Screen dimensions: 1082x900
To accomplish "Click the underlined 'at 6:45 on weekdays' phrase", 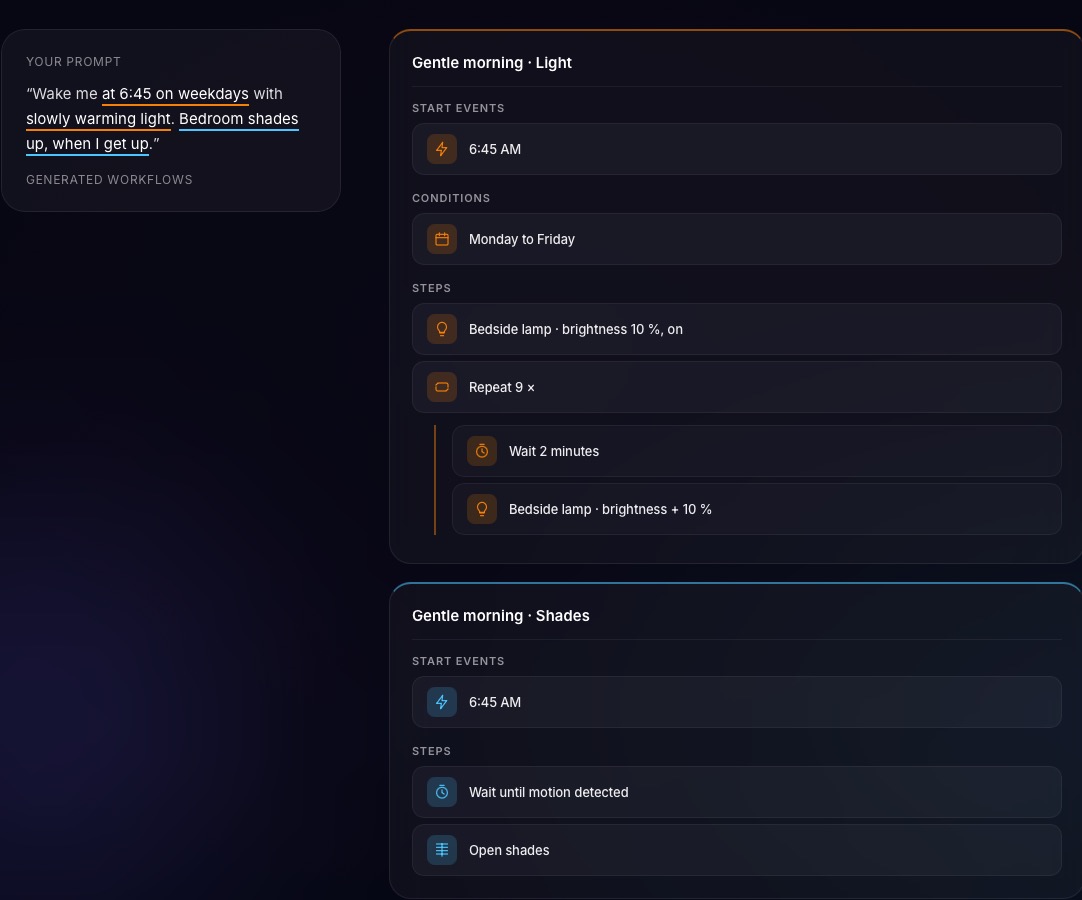I will (x=175, y=94).
